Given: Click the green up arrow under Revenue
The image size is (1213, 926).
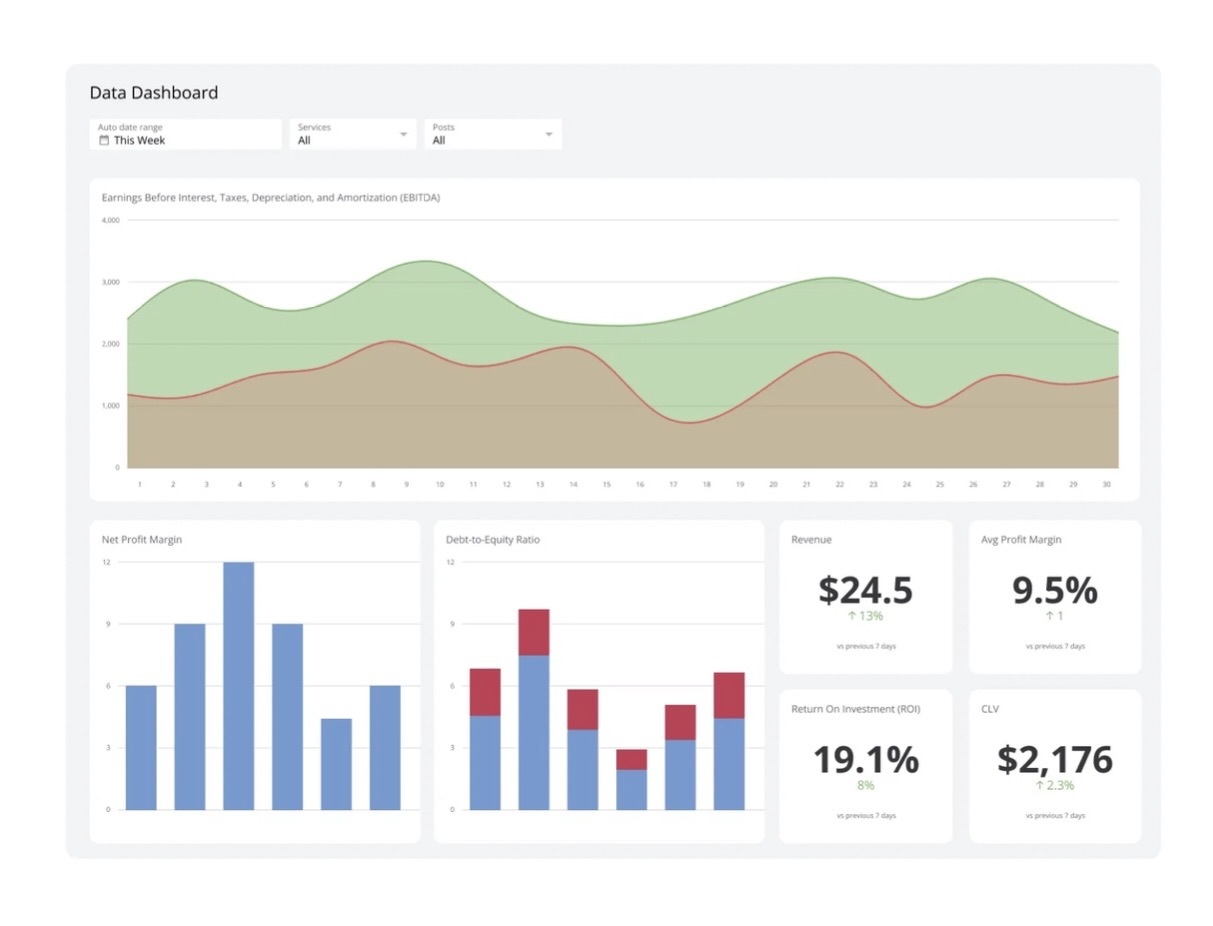Looking at the screenshot, I should 852,616.
